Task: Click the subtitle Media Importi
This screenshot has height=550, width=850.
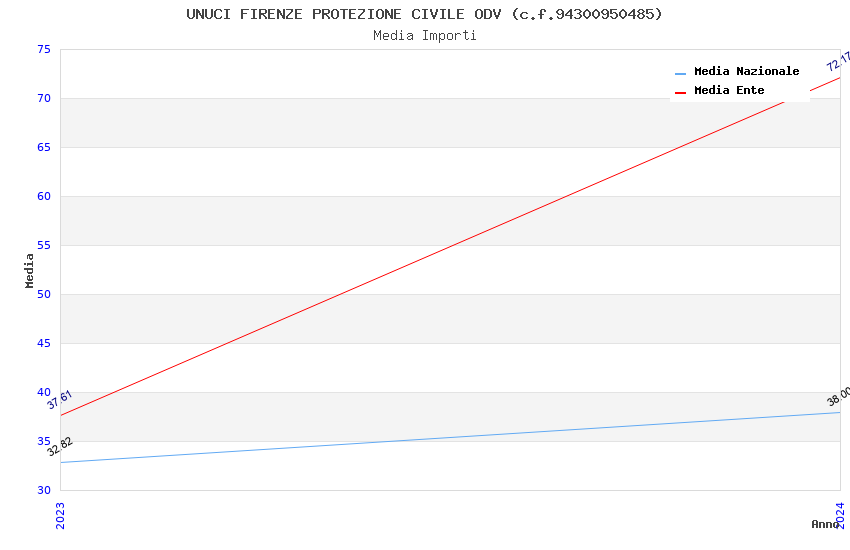Action: (x=424, y=36)
